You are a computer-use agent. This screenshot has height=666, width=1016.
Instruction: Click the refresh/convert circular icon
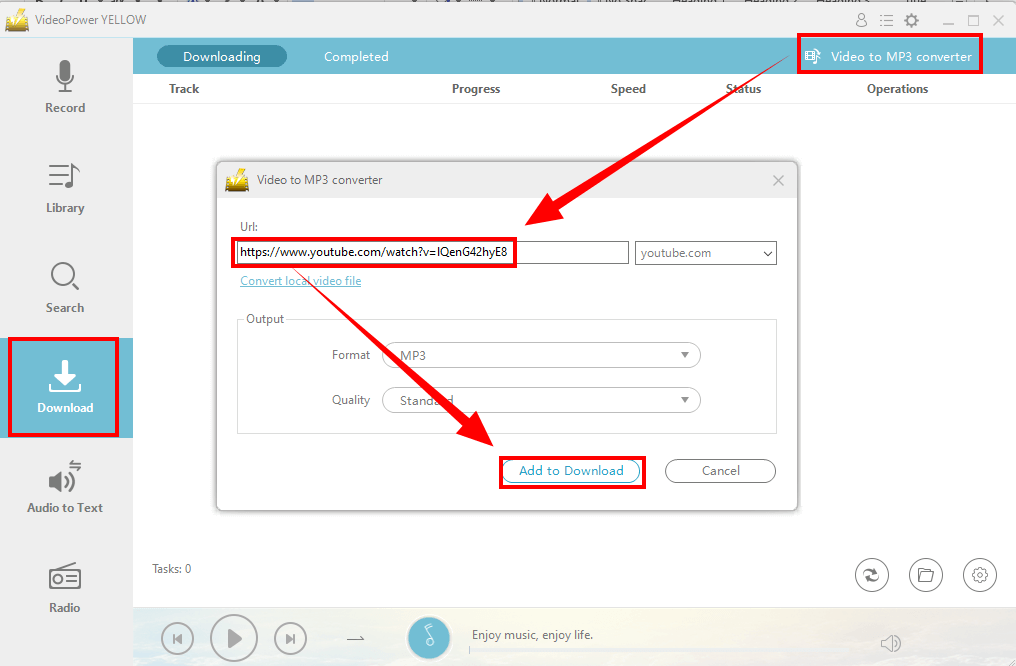pos(872,575)
